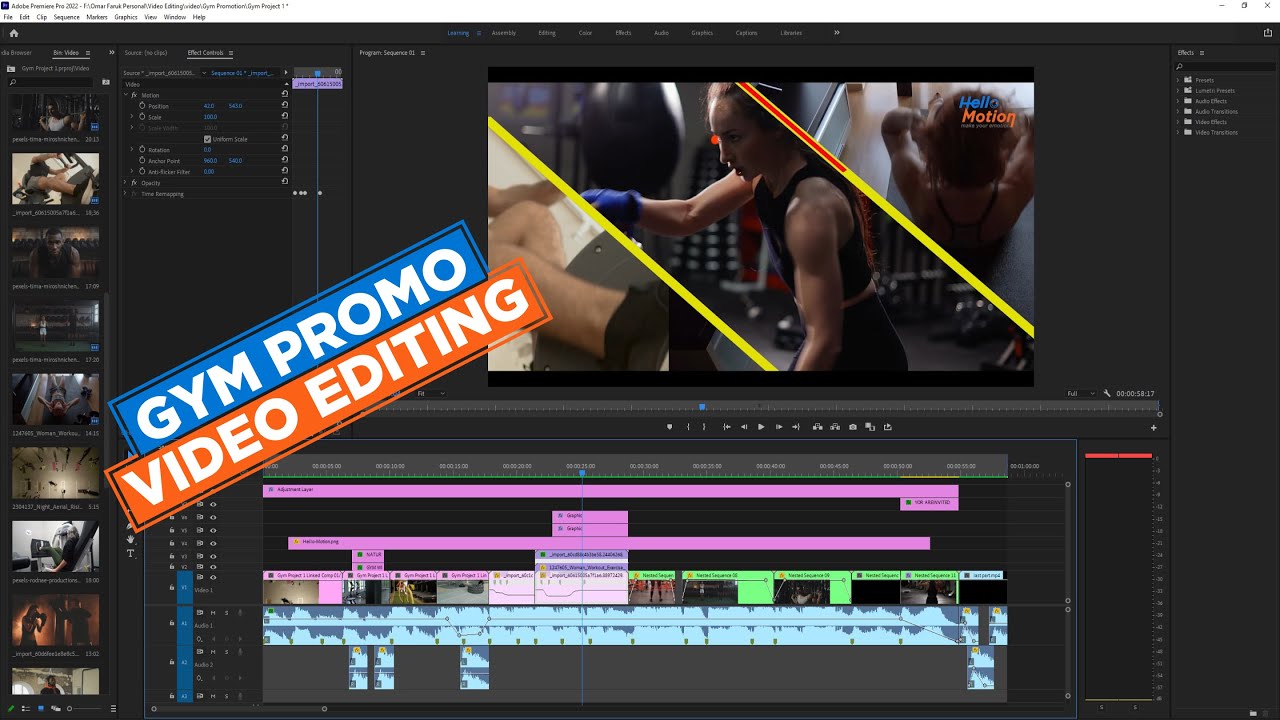This screenshot has width=1280, height=720.
Task: Open the Graphics menu in the menu bar
Action: (126, 17)
